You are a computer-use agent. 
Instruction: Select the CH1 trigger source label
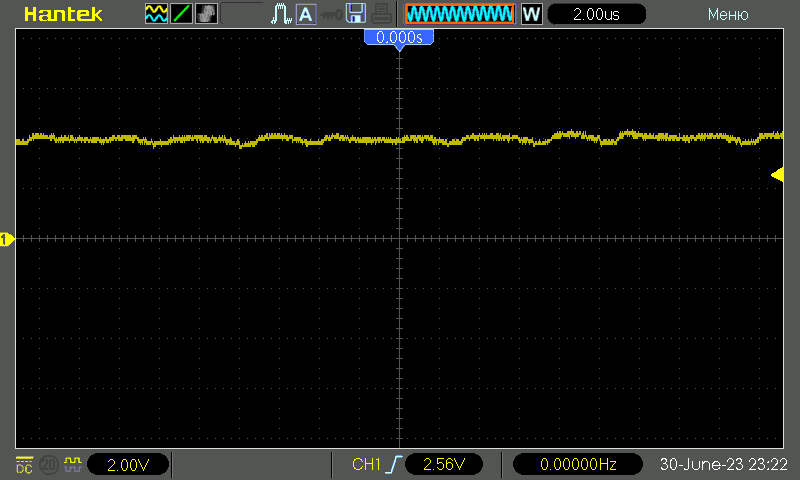click(367, 464)
